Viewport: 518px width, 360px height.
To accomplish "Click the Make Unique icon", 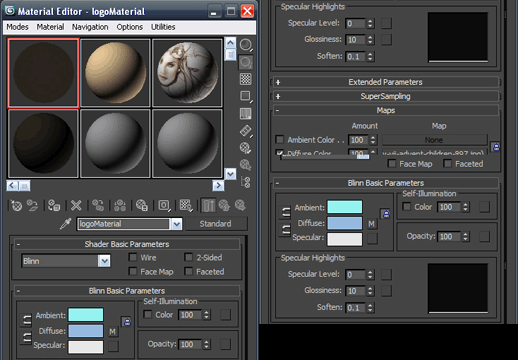I will tap(120, 205).
